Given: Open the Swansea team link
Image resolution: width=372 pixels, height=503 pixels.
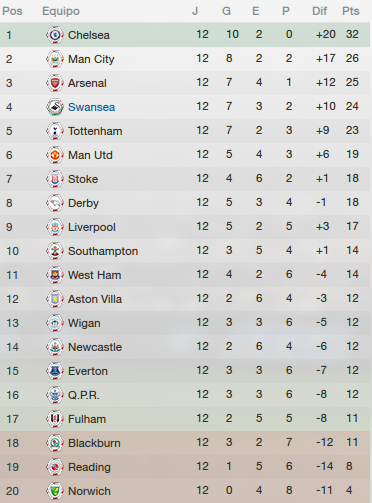Looking at the screenshot, I should click(x=91, y=107).
